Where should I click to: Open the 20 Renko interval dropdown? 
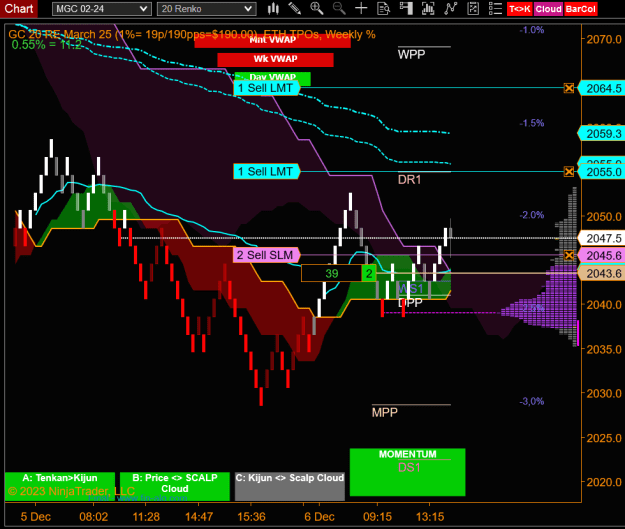click(x=206, y=9)
